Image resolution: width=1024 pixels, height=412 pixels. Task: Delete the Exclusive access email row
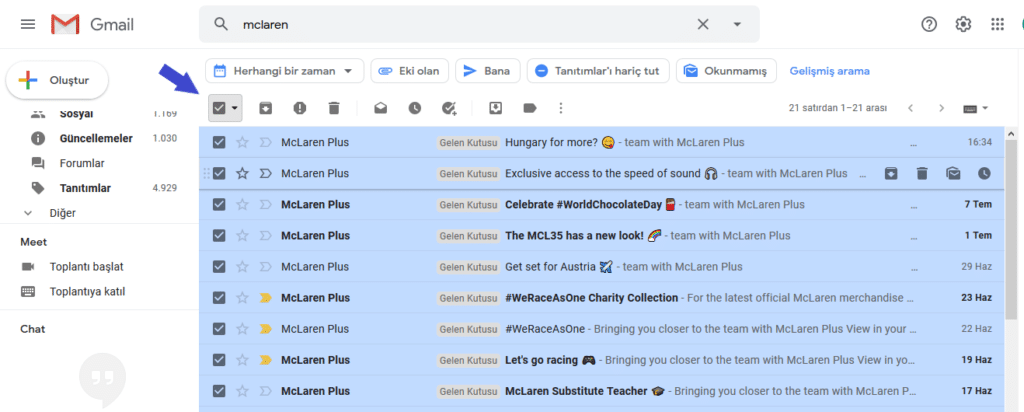921,174
